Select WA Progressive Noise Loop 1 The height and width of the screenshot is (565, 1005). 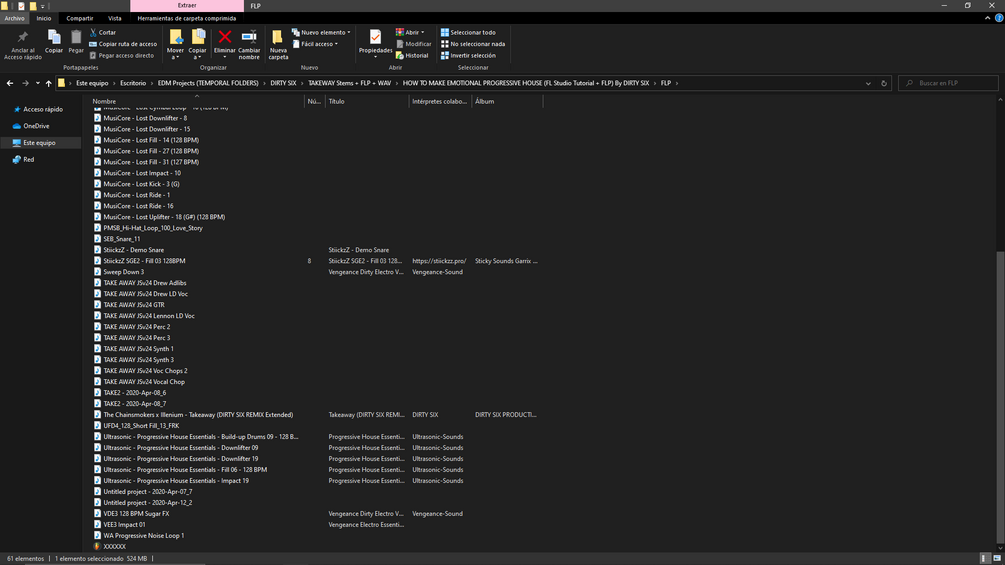click(x=144, y=536)
